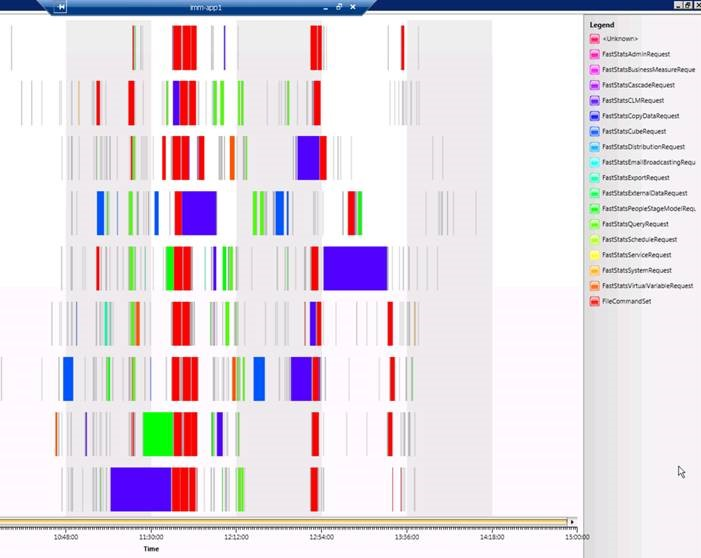
Task: Select the FastStatsCubeRequest legend icon
Action: click(594, 131)
